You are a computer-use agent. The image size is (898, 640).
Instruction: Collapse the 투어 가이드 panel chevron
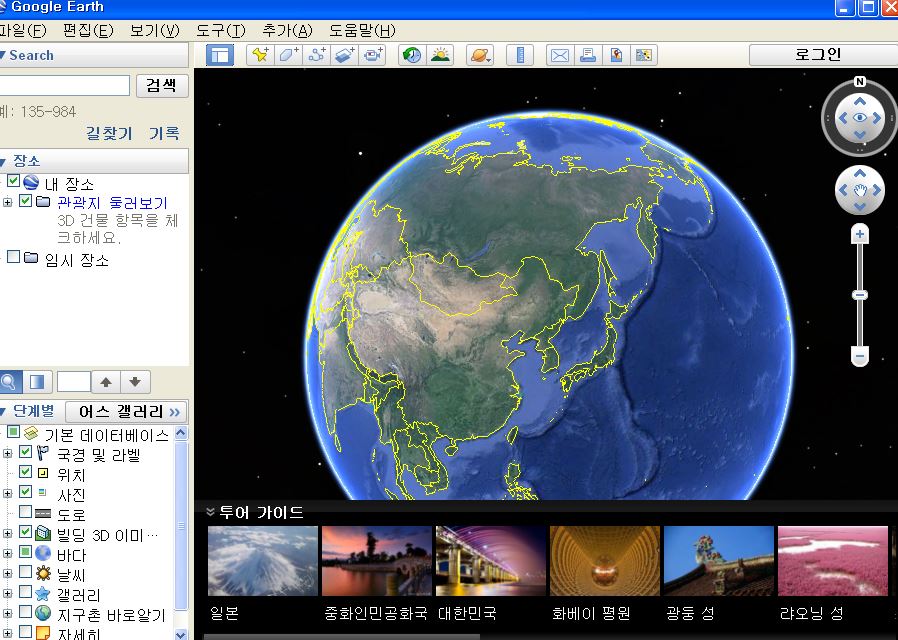210,512
